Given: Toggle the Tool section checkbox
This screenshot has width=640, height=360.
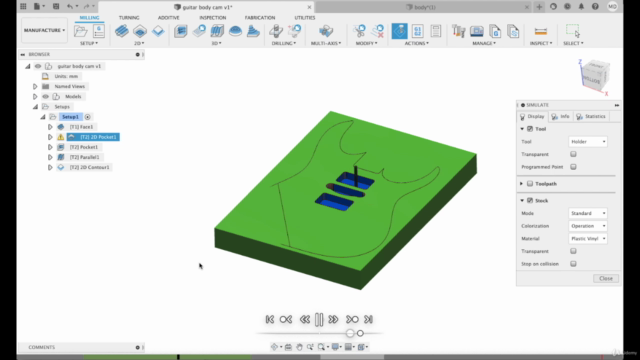Looking at the screenshot, I should [530, 129].
